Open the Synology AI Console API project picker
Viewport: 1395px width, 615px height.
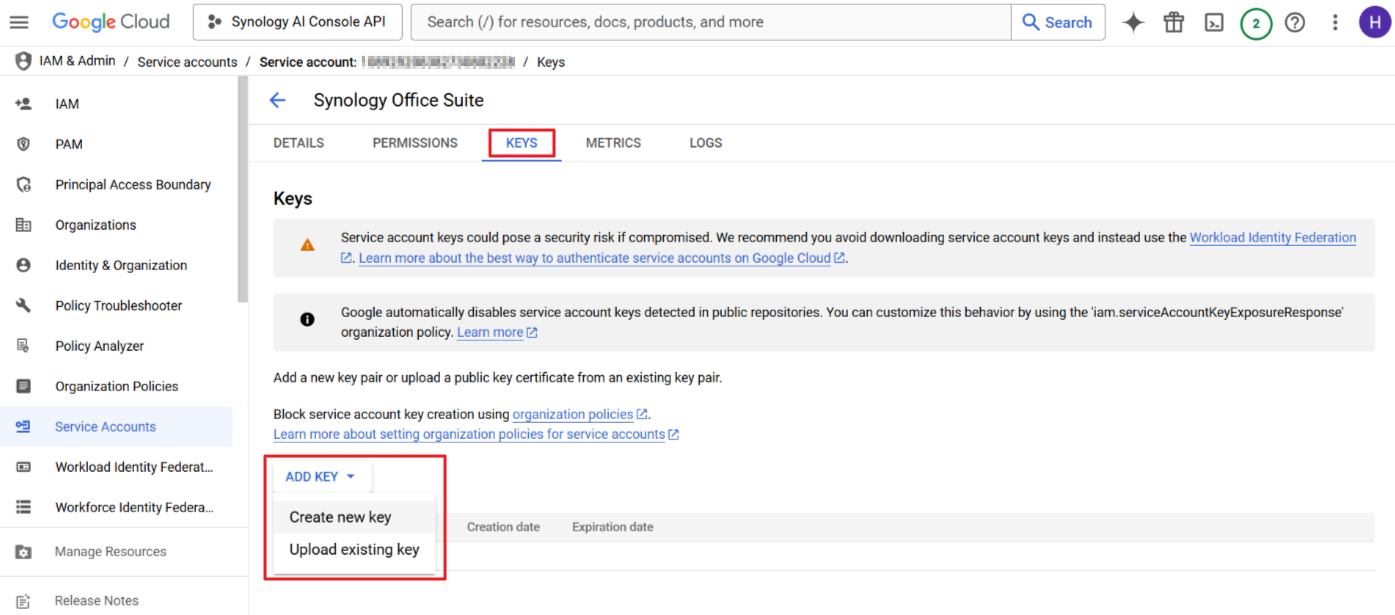pos(297,21)
